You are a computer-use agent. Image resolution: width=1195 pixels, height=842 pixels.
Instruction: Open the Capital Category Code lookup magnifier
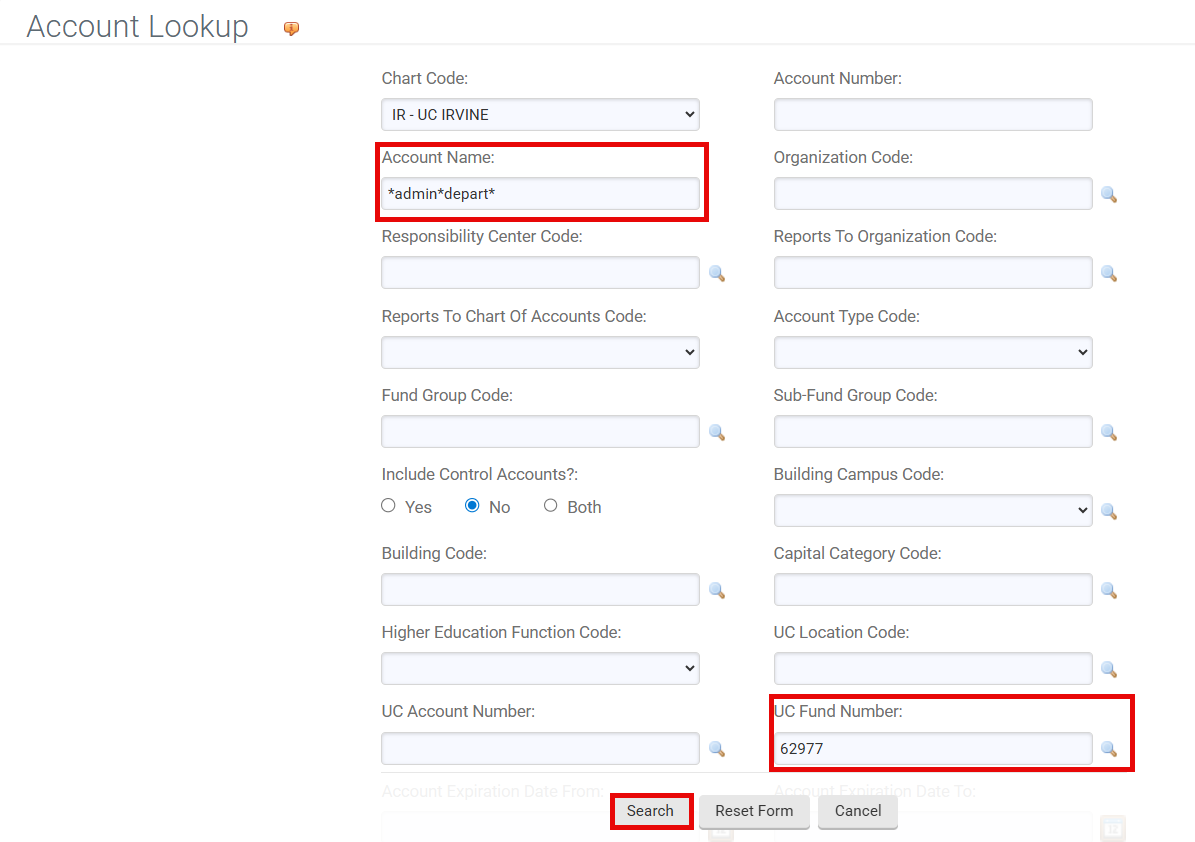pos(1109,590)
